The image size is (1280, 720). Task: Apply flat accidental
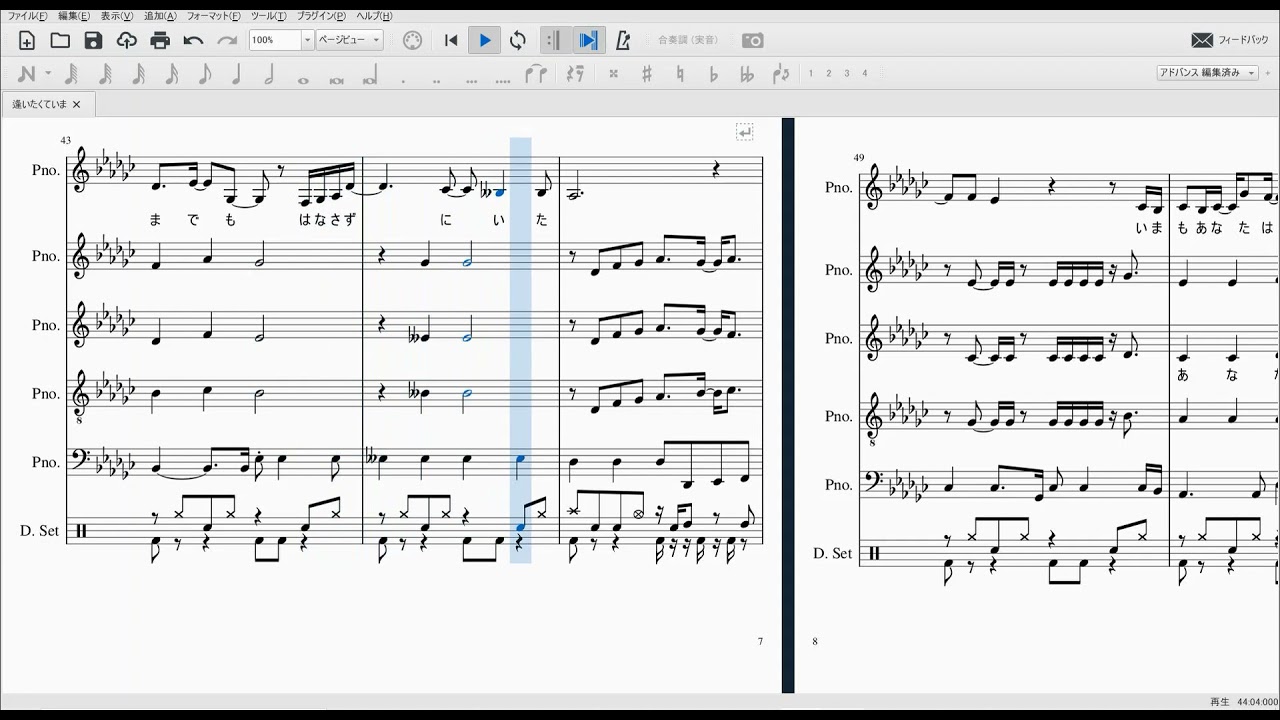coord(713,73)
